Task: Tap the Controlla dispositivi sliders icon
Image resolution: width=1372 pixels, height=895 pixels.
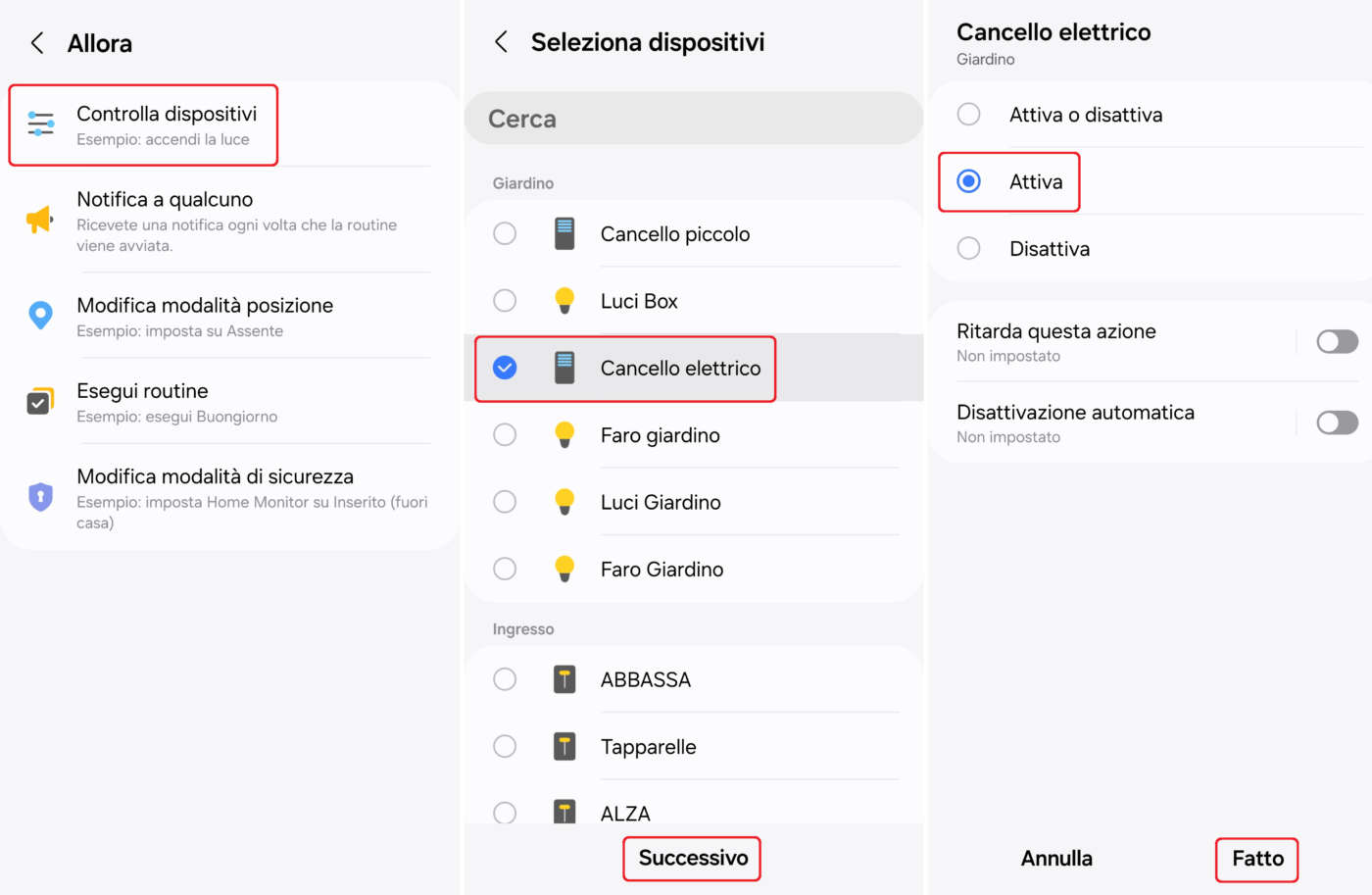Action: tap(40, 124)
